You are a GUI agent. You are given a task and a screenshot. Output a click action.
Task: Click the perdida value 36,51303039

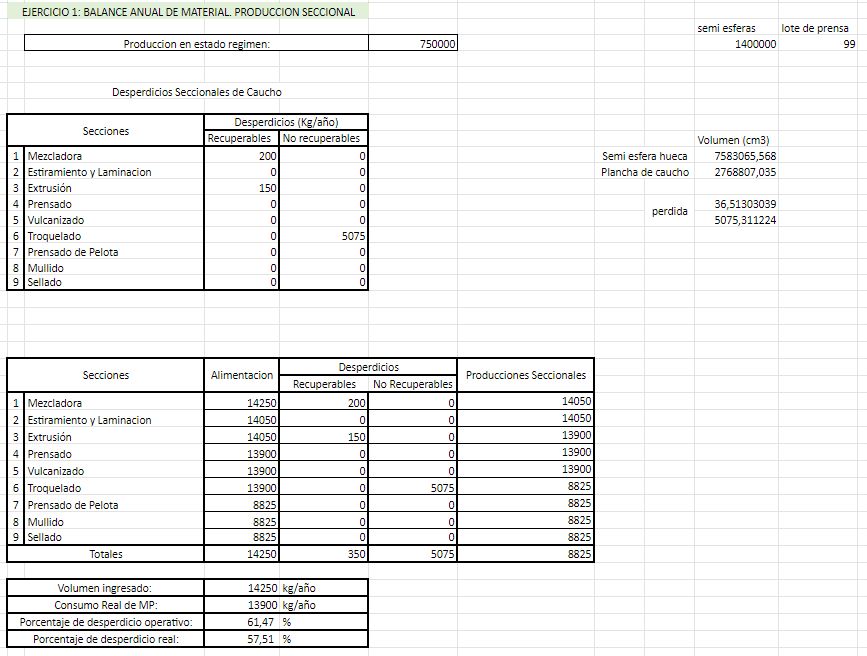coord(736,204)
